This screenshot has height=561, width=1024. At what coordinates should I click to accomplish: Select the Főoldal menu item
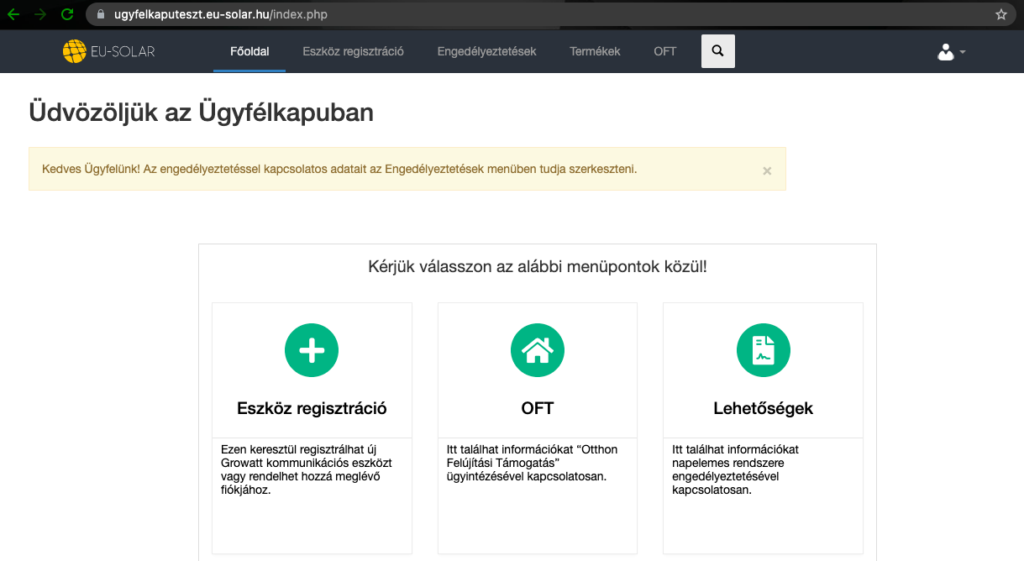(x=249, y=52)
